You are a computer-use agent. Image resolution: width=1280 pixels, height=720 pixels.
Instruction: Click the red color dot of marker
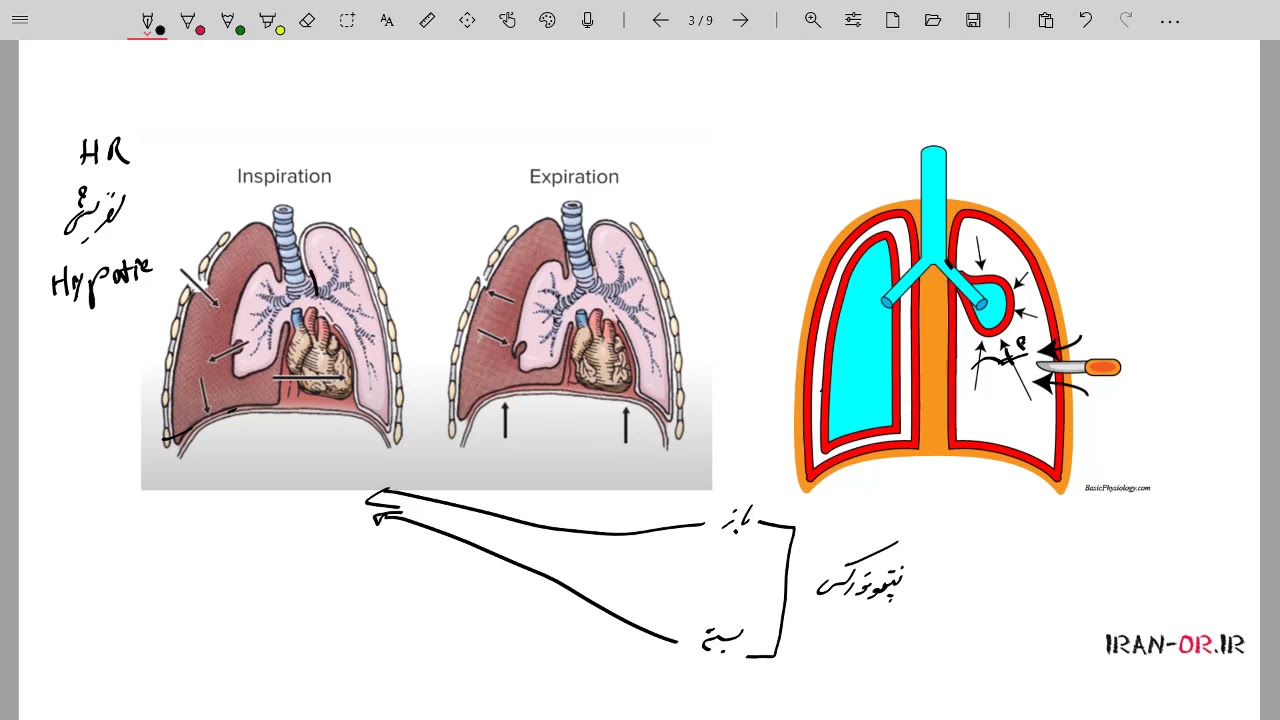pos(200,30)
